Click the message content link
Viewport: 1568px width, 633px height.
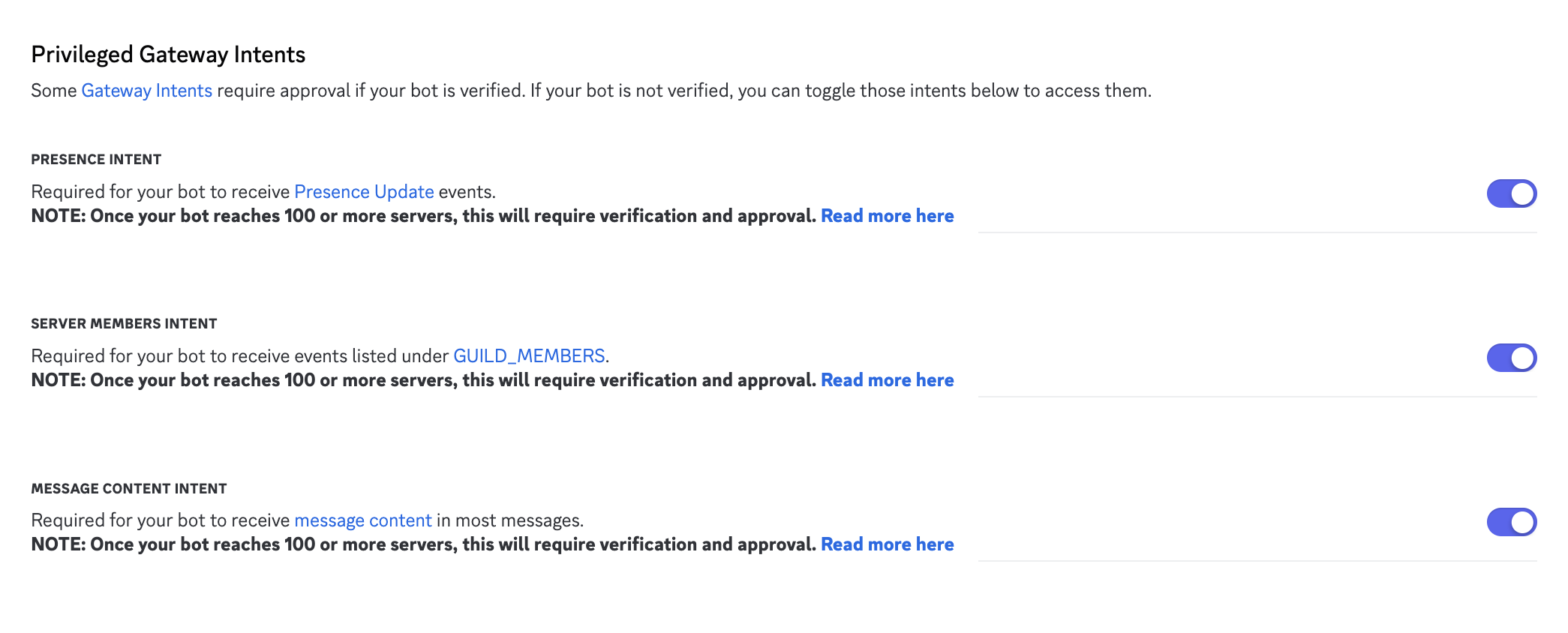click(x=362, y=520)
